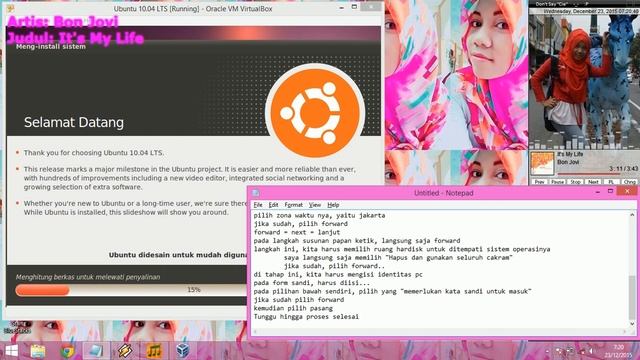The height and width of the screenshot is (360, 640).
Task: Open the Windows Start button
Action: [11, 351]
